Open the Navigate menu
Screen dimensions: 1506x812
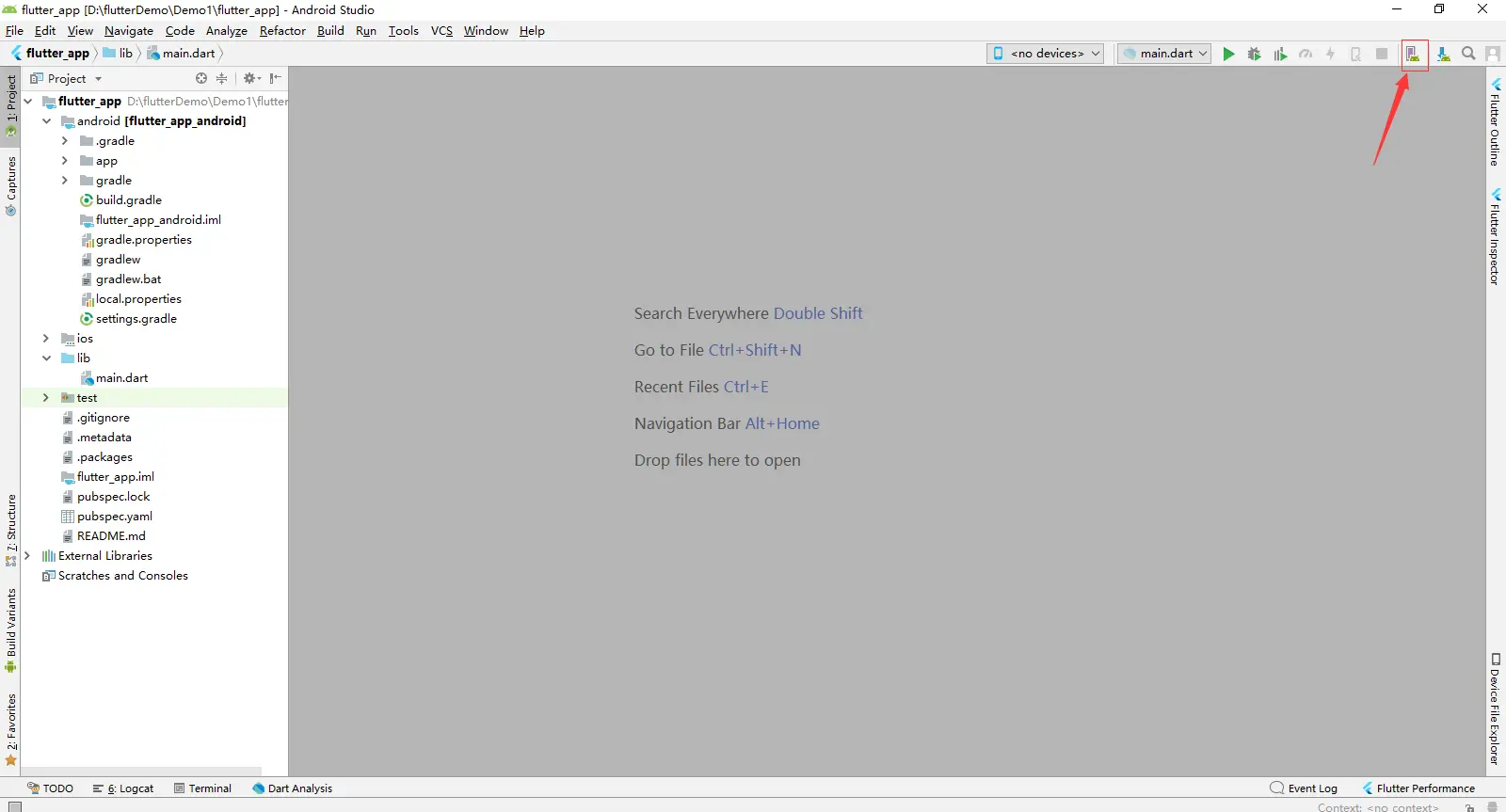(x=129, y=31)
